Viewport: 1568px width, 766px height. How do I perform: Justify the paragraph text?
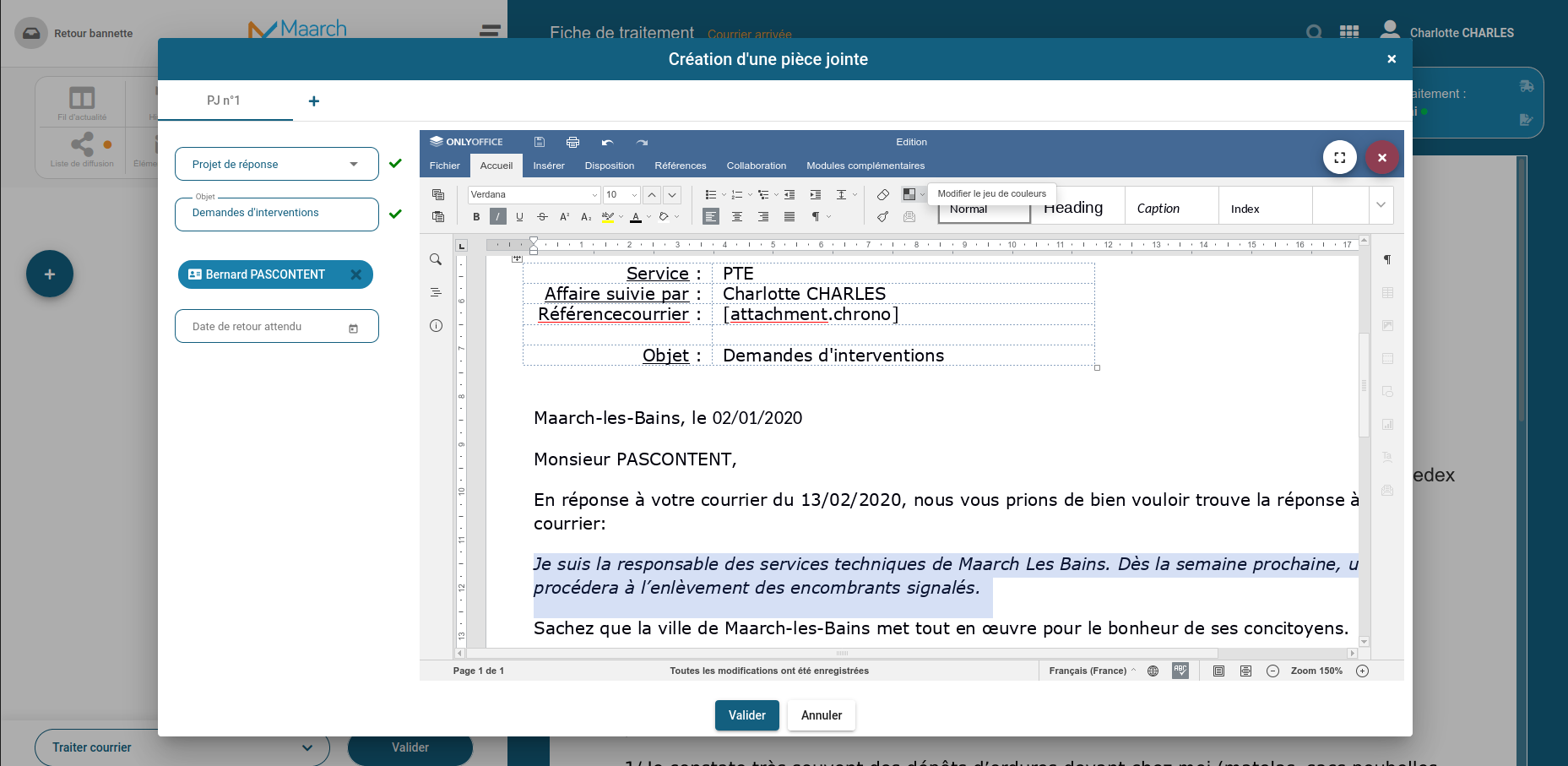(x=789, y=217)
